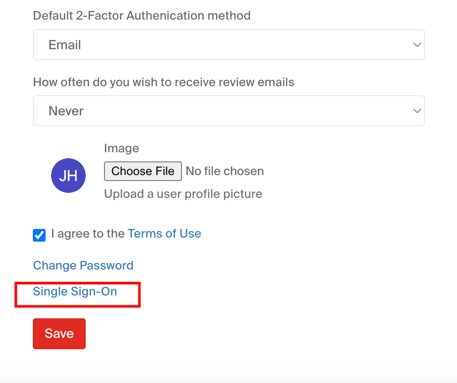Click the JH initials inside the avatar
This screenshot has width=457, height=383.
pos(68,176)
